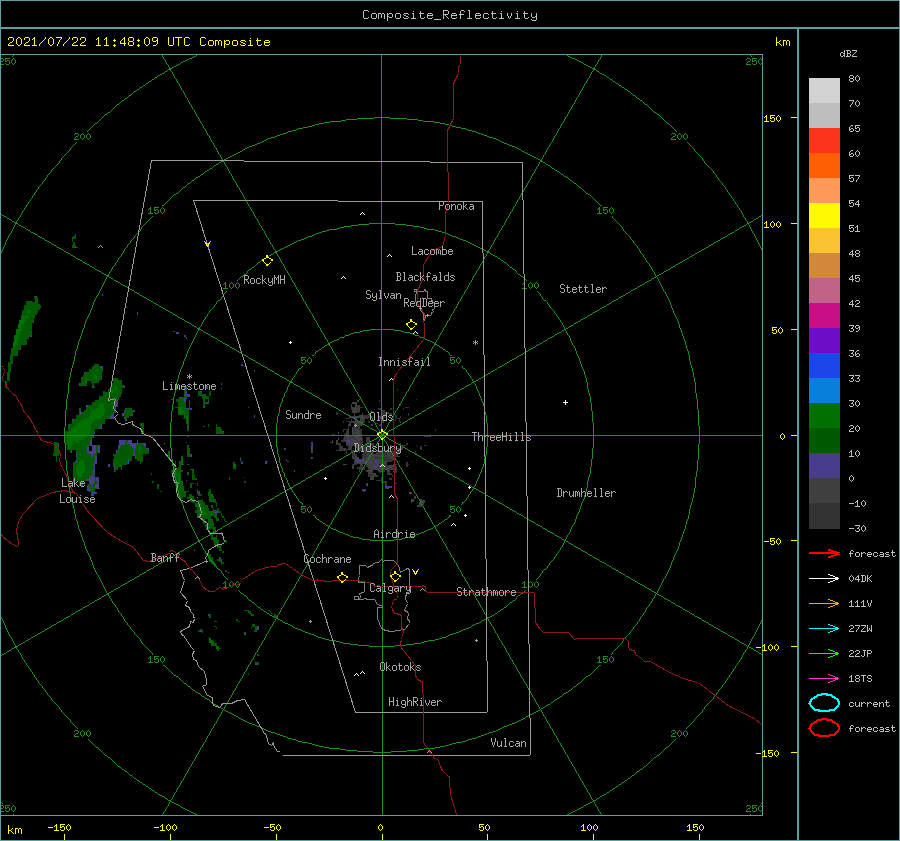Click the Strathmore label
This screenshot has height=841, width=900.
[486, 592]
